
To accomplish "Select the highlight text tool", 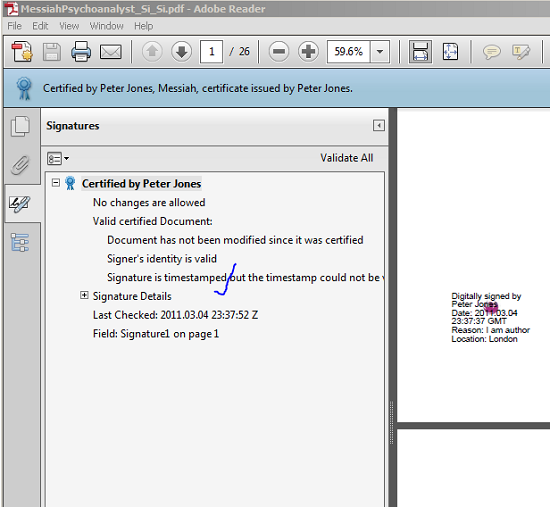I will (x=521, y=52).
